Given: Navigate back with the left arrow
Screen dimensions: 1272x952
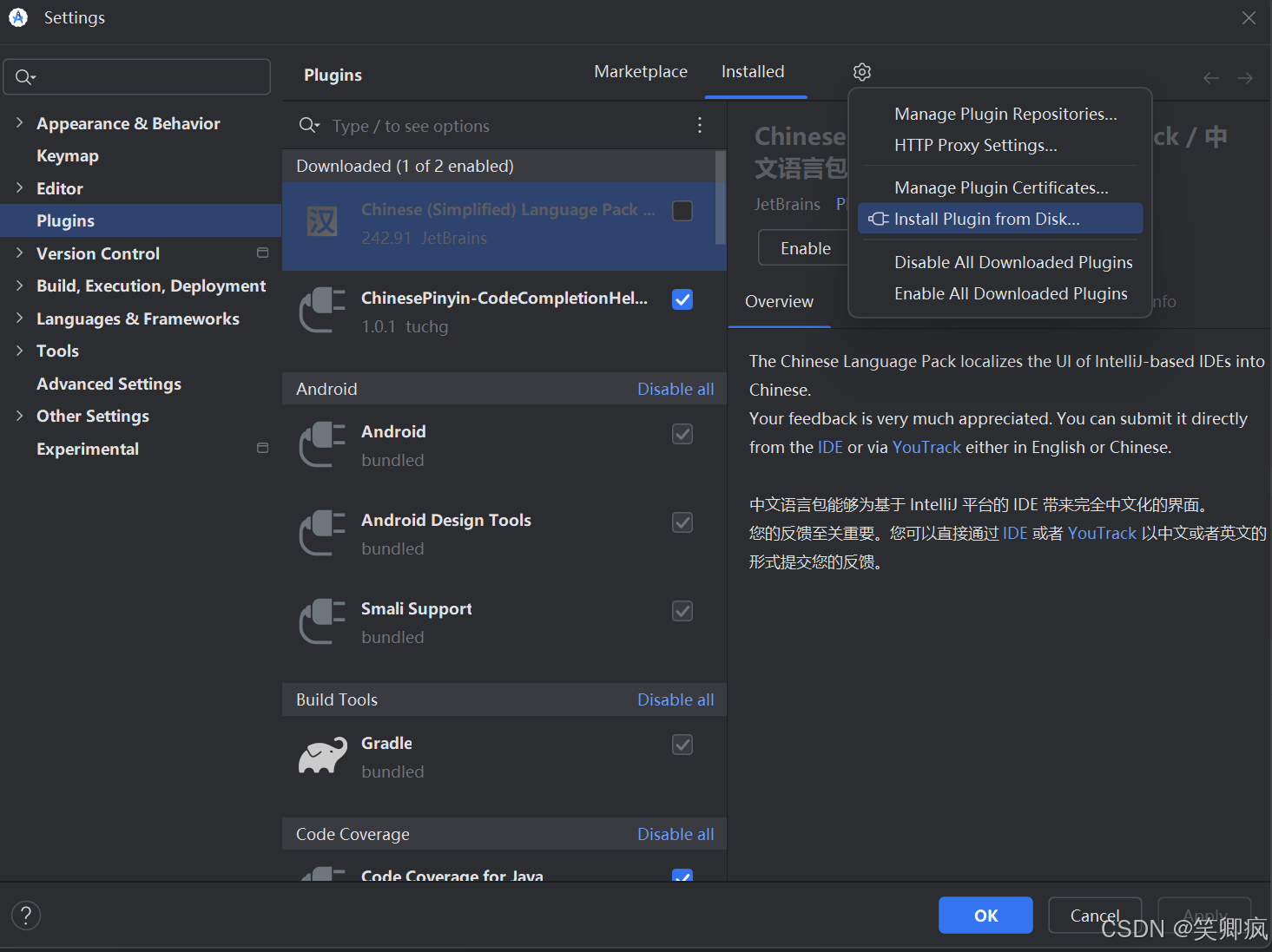Looking at the screenshot, I should (x=1211, y=78).
